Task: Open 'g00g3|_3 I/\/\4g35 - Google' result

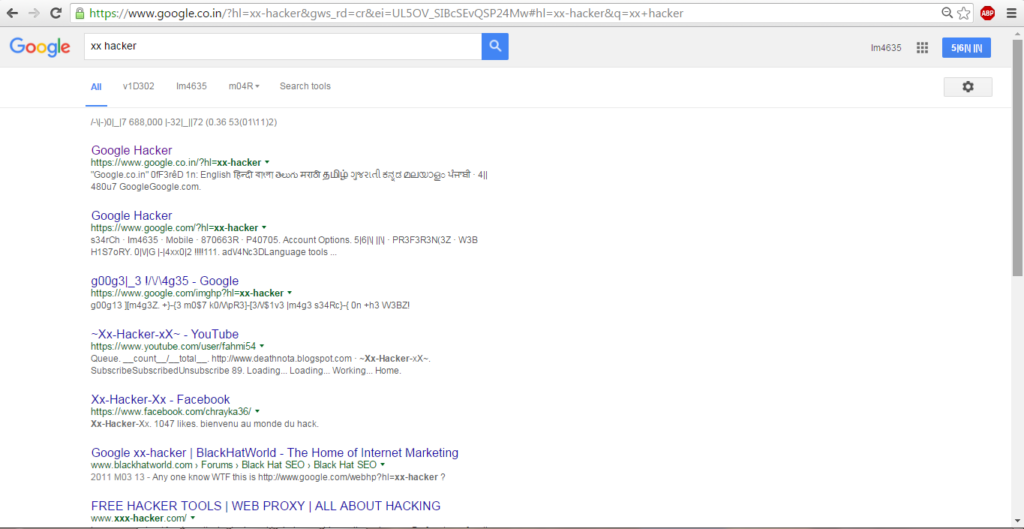Action: point(165,281)
